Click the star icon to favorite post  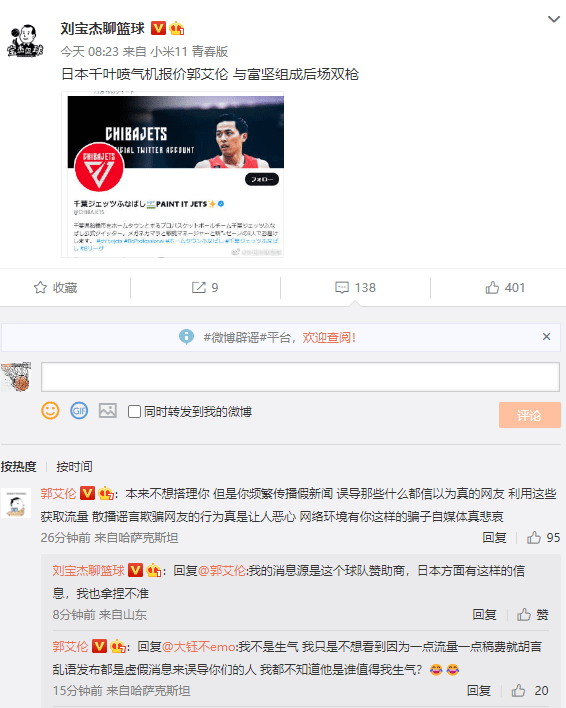40,288
